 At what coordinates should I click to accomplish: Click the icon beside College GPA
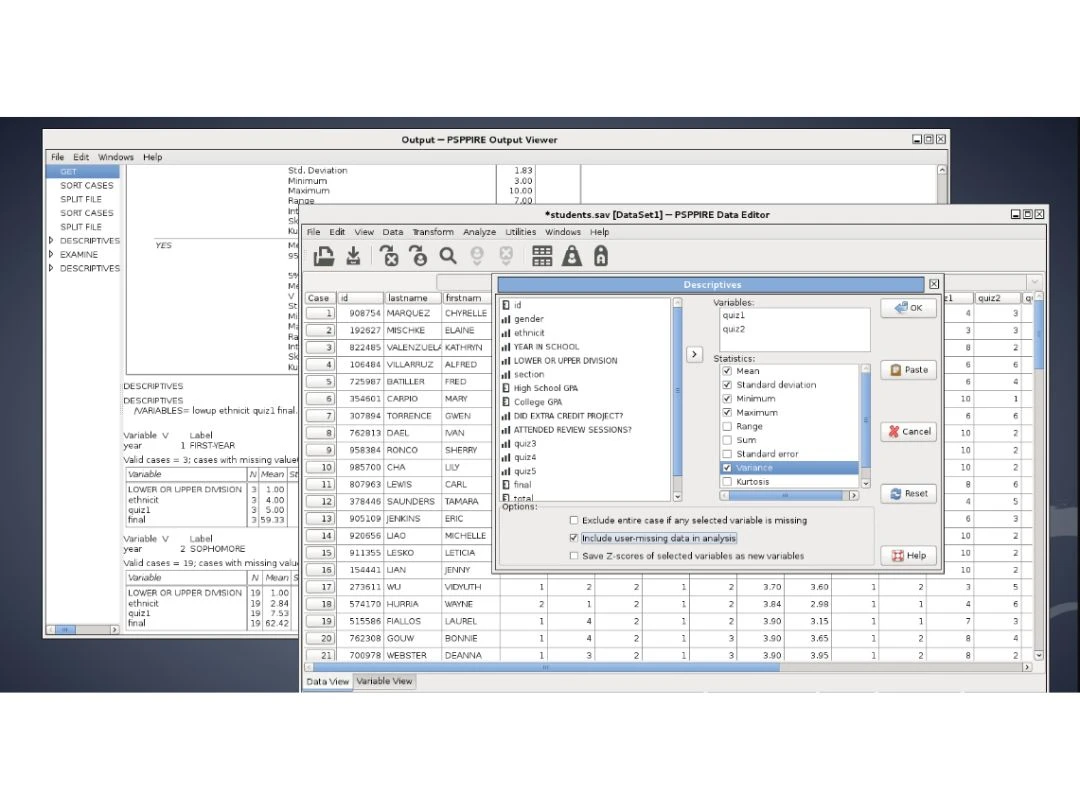[506, 402]
